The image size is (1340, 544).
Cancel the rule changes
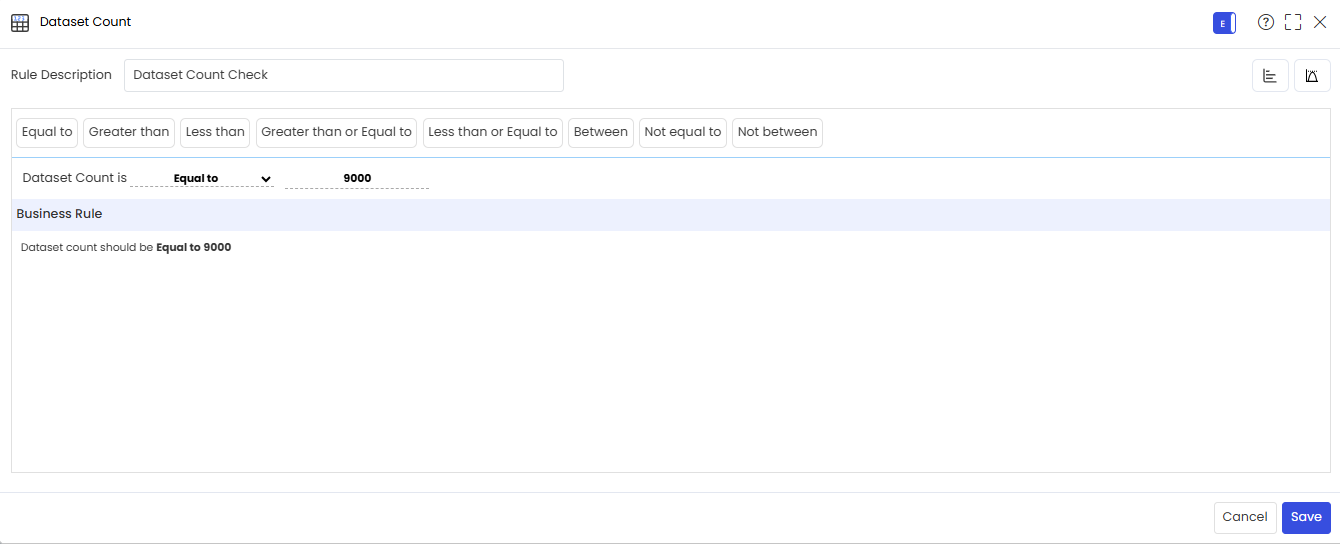tap(1245, 517)
